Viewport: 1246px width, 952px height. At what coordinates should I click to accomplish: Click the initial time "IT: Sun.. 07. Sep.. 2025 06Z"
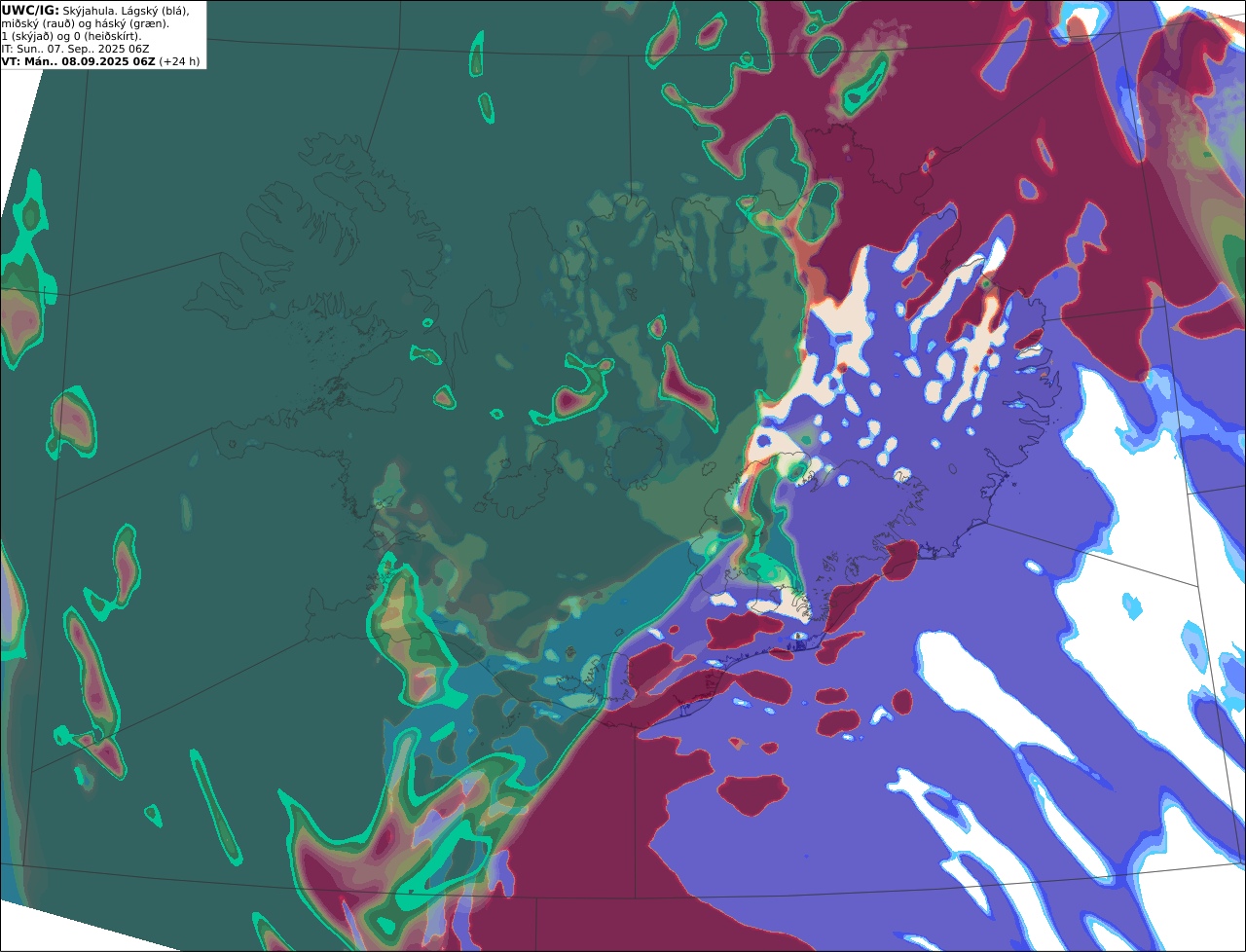(75, 49)
